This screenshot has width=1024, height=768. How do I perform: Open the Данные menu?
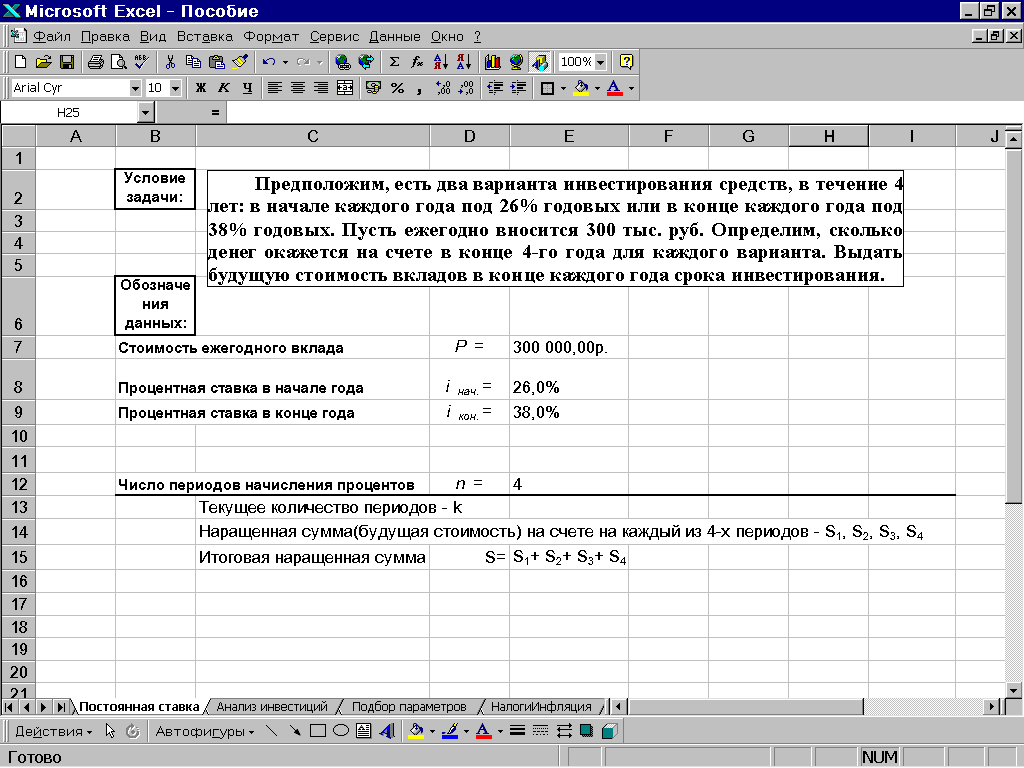(394, 37)
